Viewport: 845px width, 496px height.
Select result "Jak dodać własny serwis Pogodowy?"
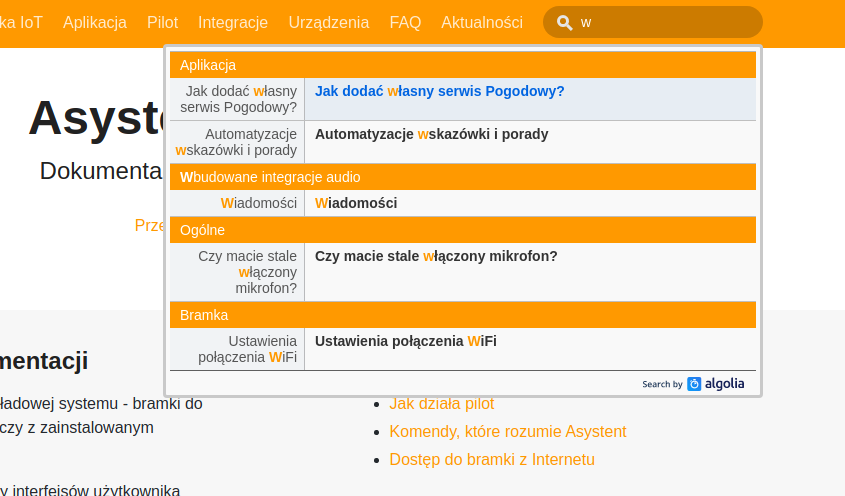(440, 91)
